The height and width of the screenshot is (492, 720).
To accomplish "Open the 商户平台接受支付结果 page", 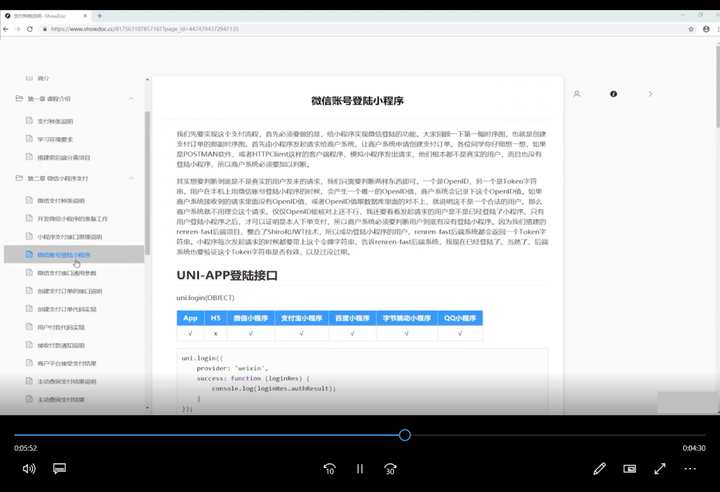I will pos(67,363).
